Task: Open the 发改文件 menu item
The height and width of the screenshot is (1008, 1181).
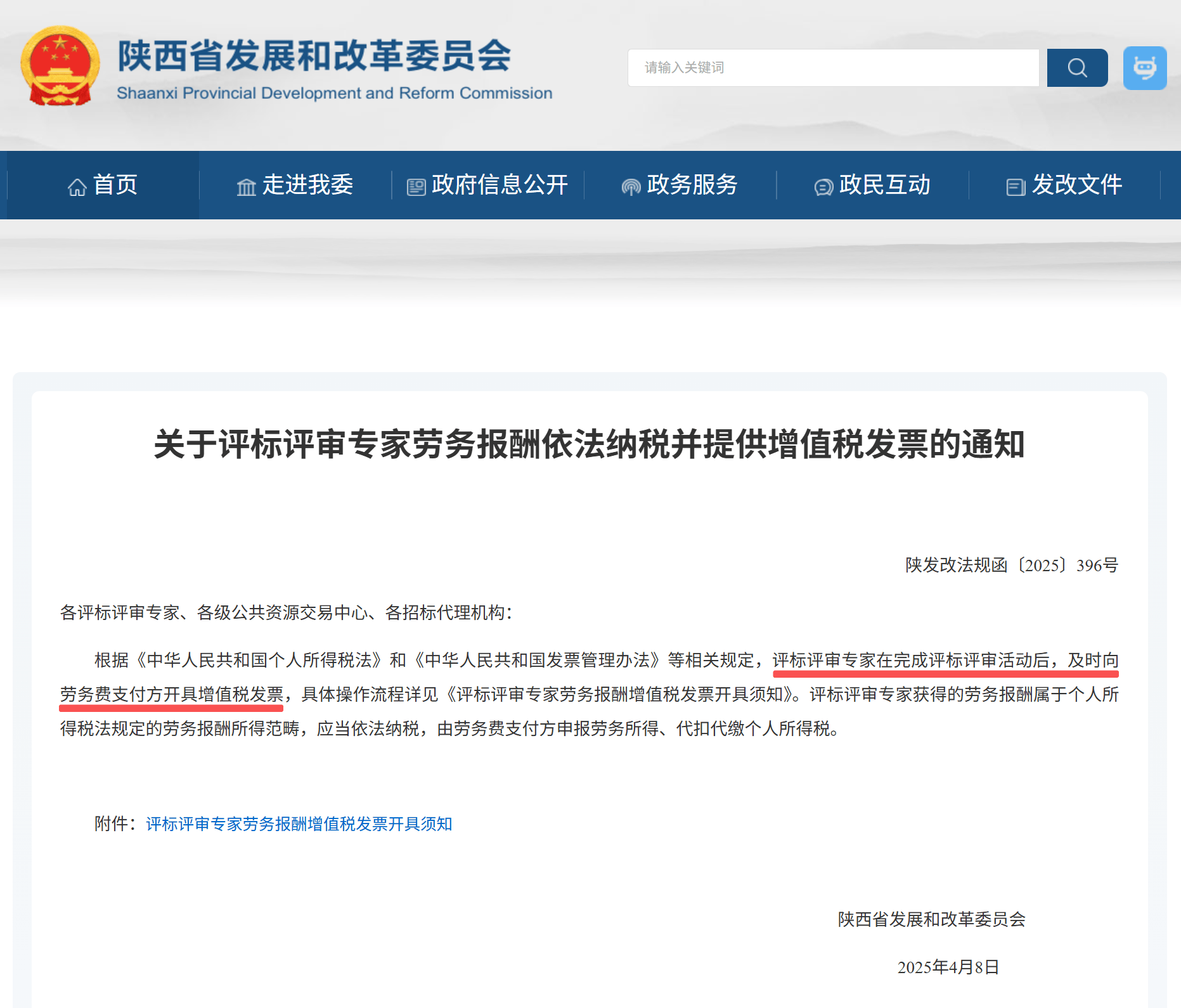Action: 1076,185
